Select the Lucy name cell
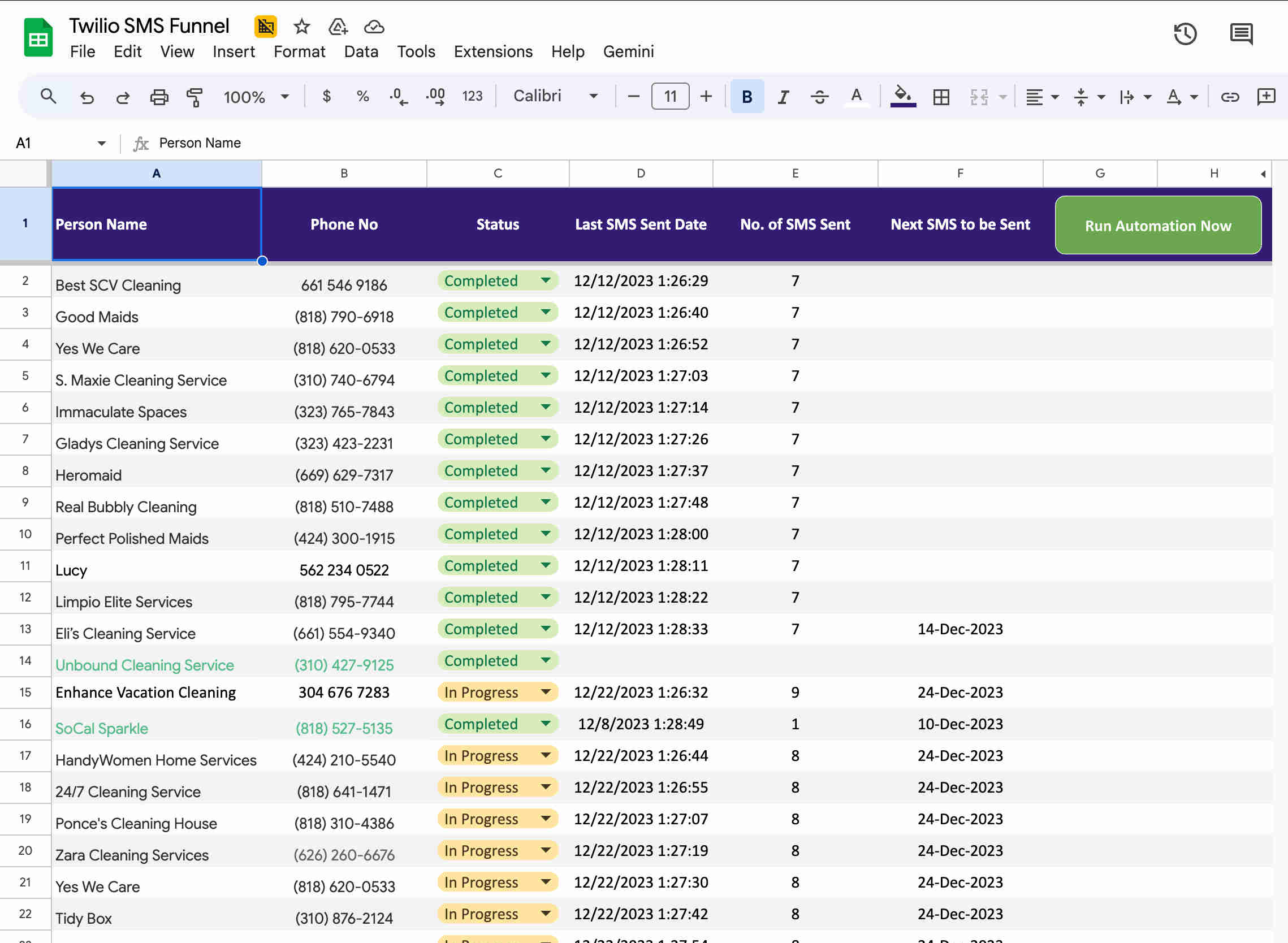 point(157,566)
